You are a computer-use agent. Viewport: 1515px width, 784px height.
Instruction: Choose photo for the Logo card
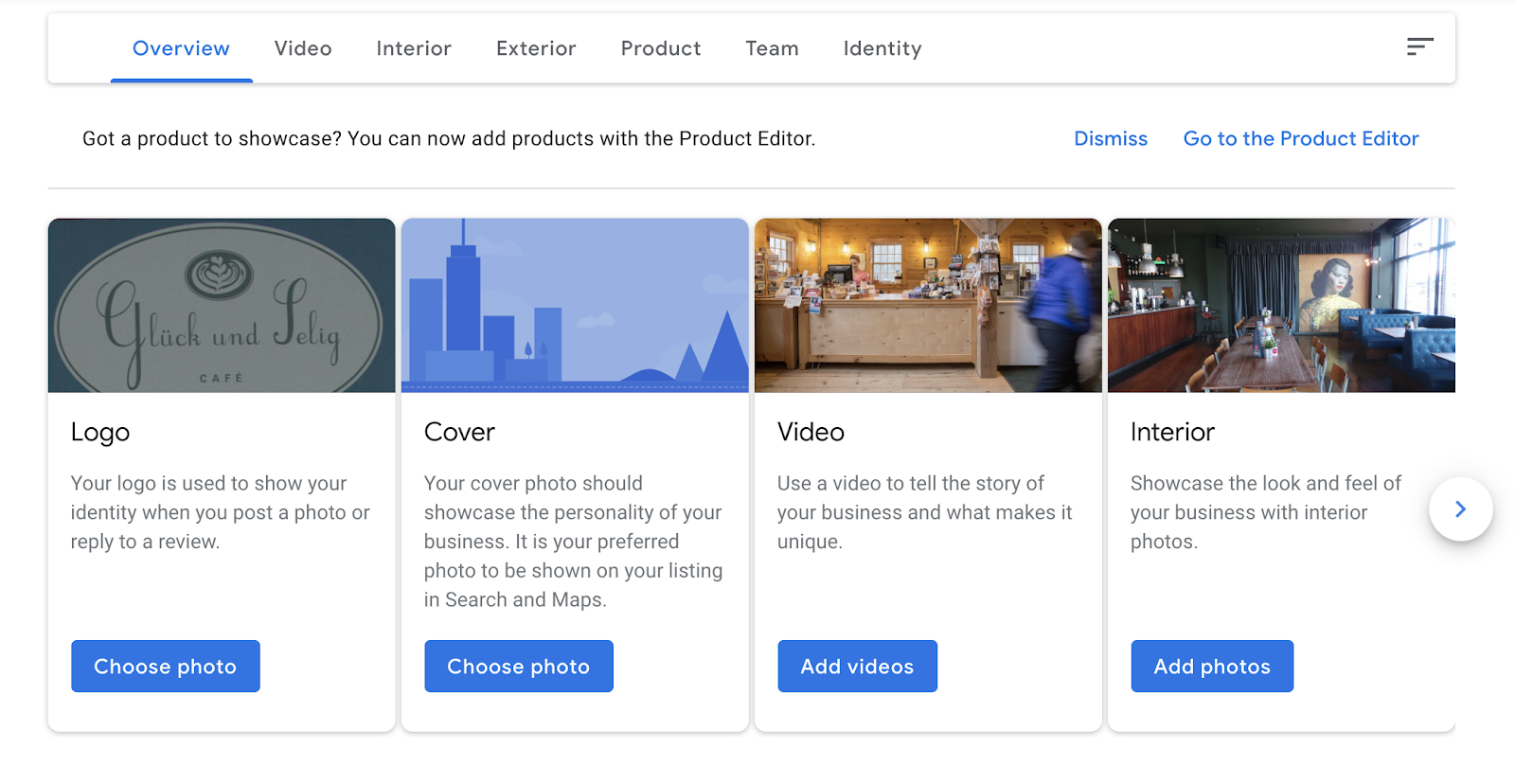point(166,667)
